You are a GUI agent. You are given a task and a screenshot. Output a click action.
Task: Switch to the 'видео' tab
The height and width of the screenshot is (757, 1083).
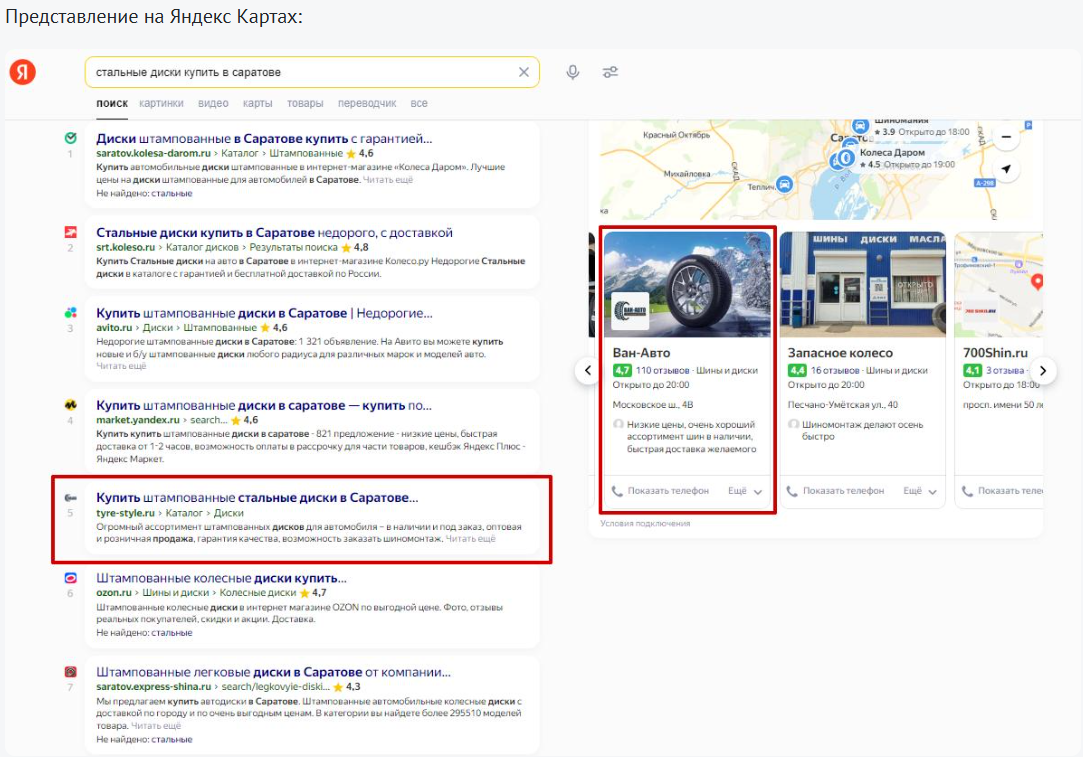213,103
